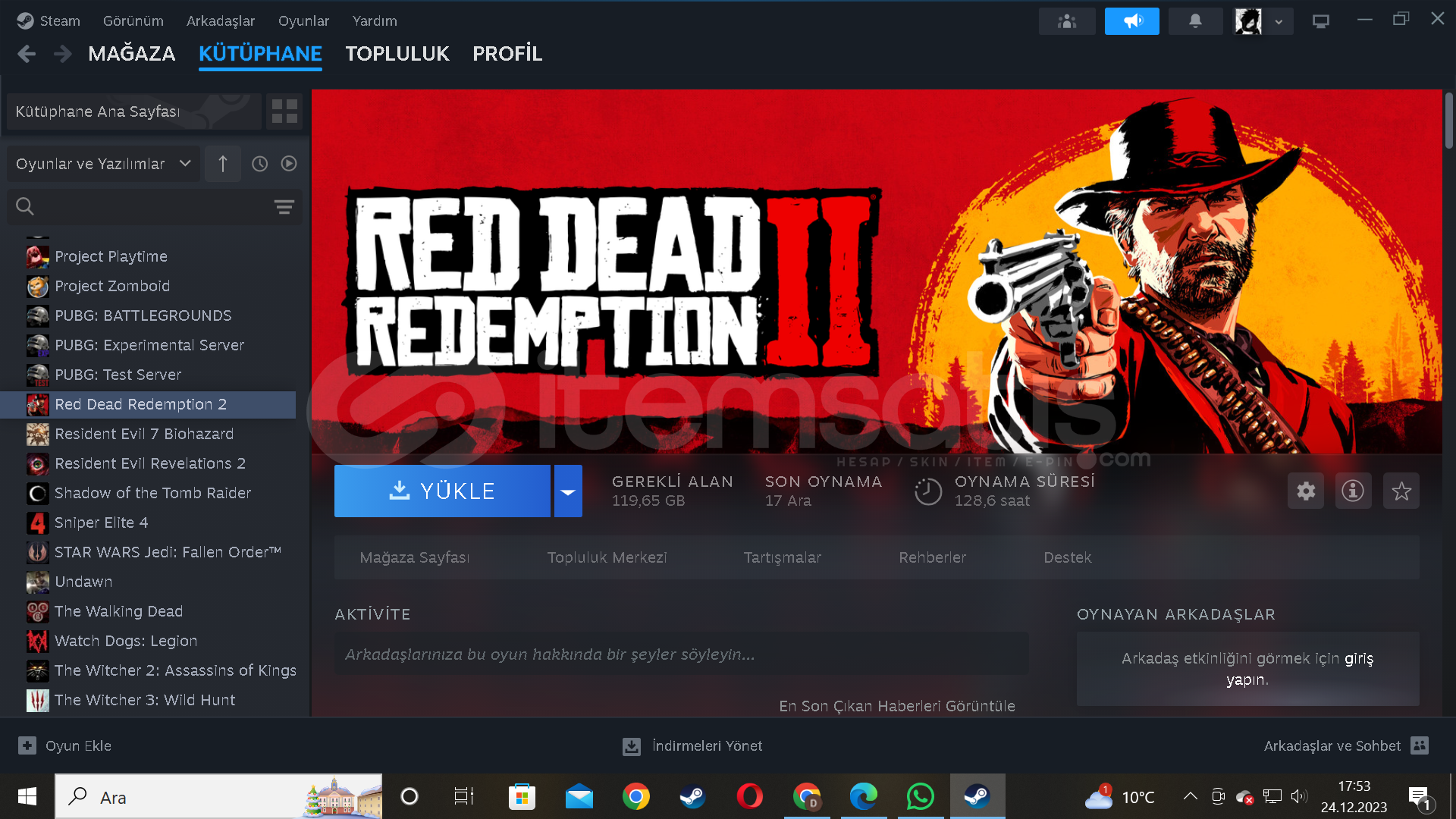Switch to the Tartışmalar tab
Viewport: 1456px width, 819px height.
tap(782, 557)
